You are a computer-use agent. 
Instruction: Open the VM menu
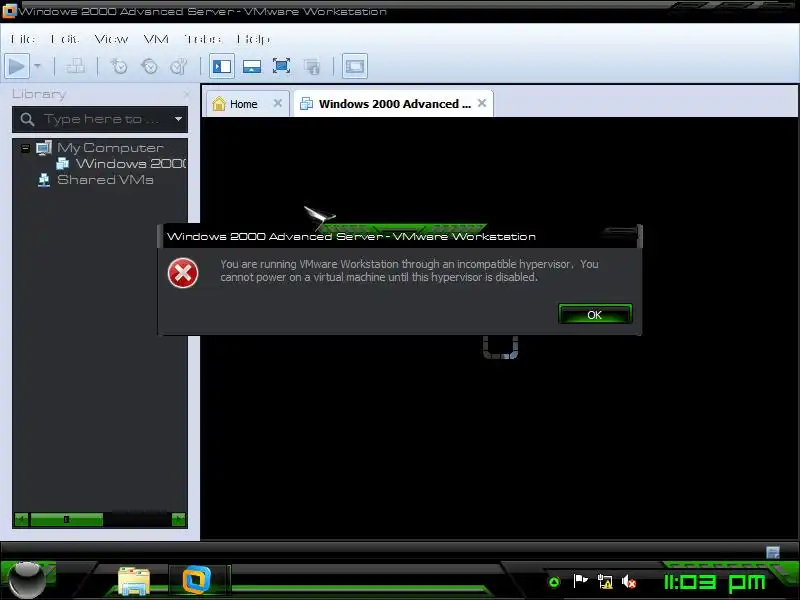tap(156, 39)
